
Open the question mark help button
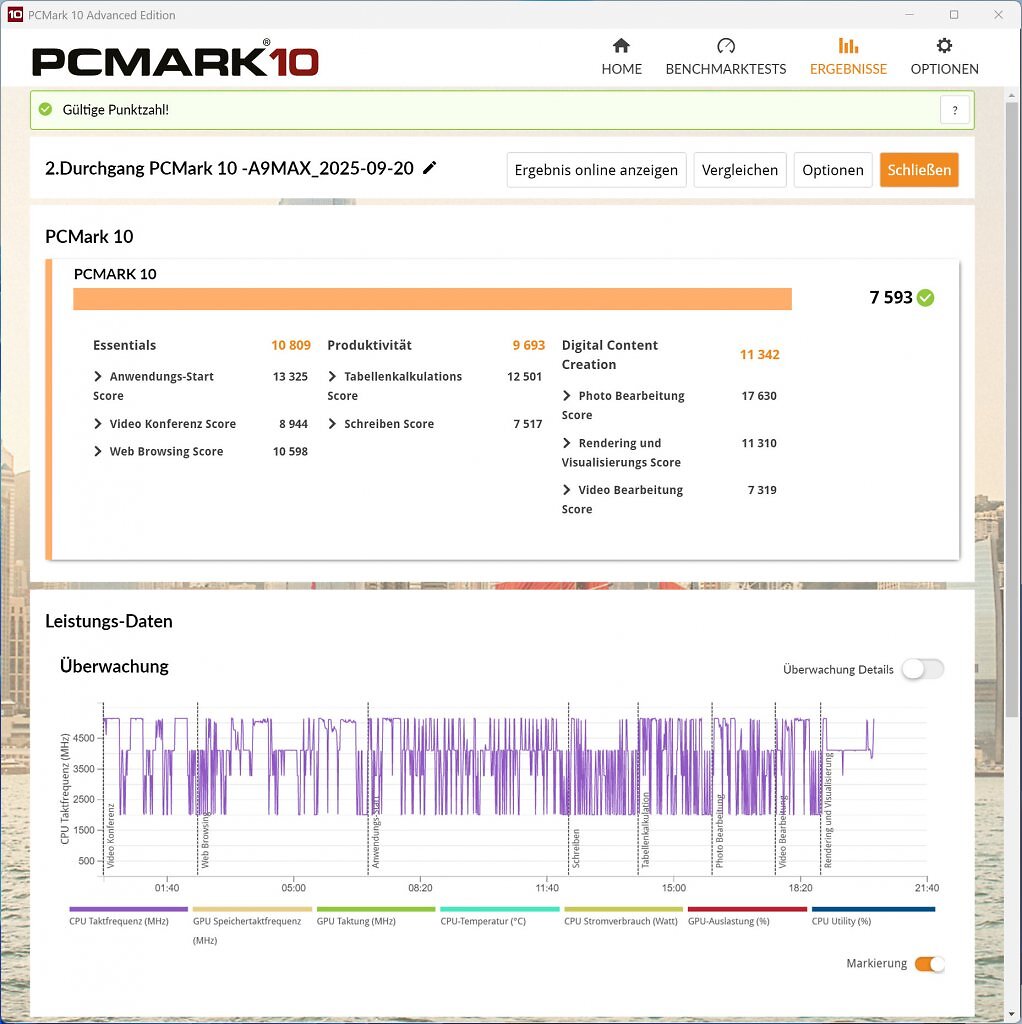pyautogui.click(x=954, y=110)
